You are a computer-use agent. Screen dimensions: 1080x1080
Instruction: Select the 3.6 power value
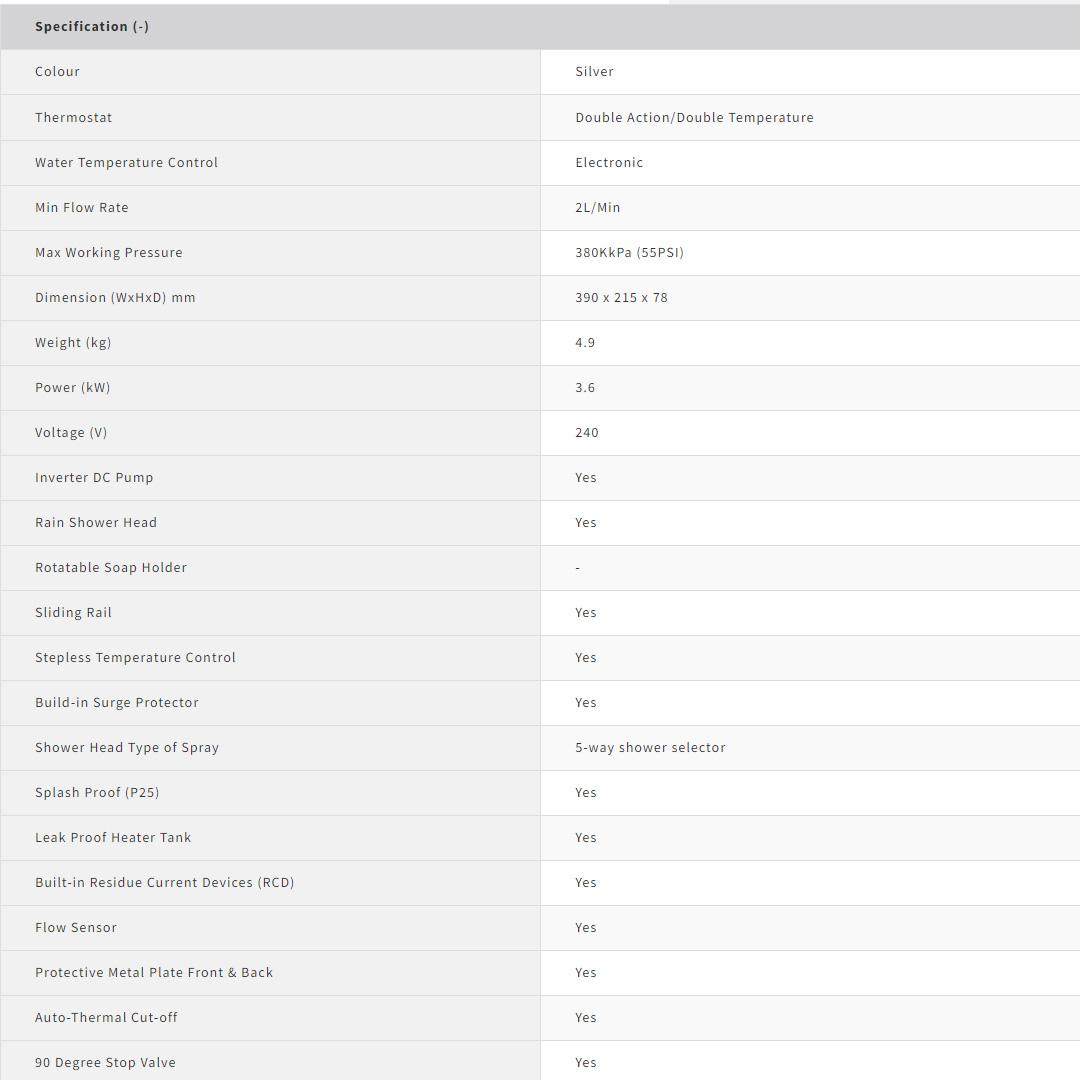pos(585,388)
